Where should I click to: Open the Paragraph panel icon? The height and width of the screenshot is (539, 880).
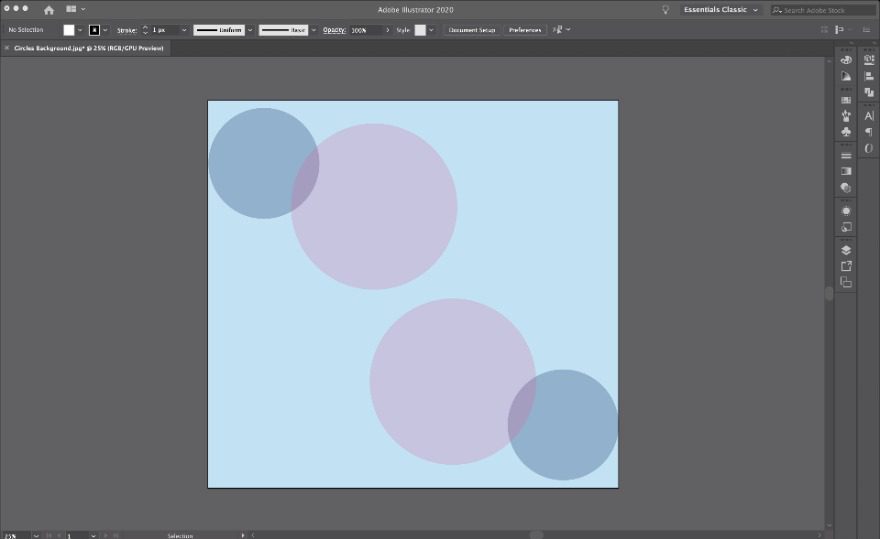(x=868, y=132)
